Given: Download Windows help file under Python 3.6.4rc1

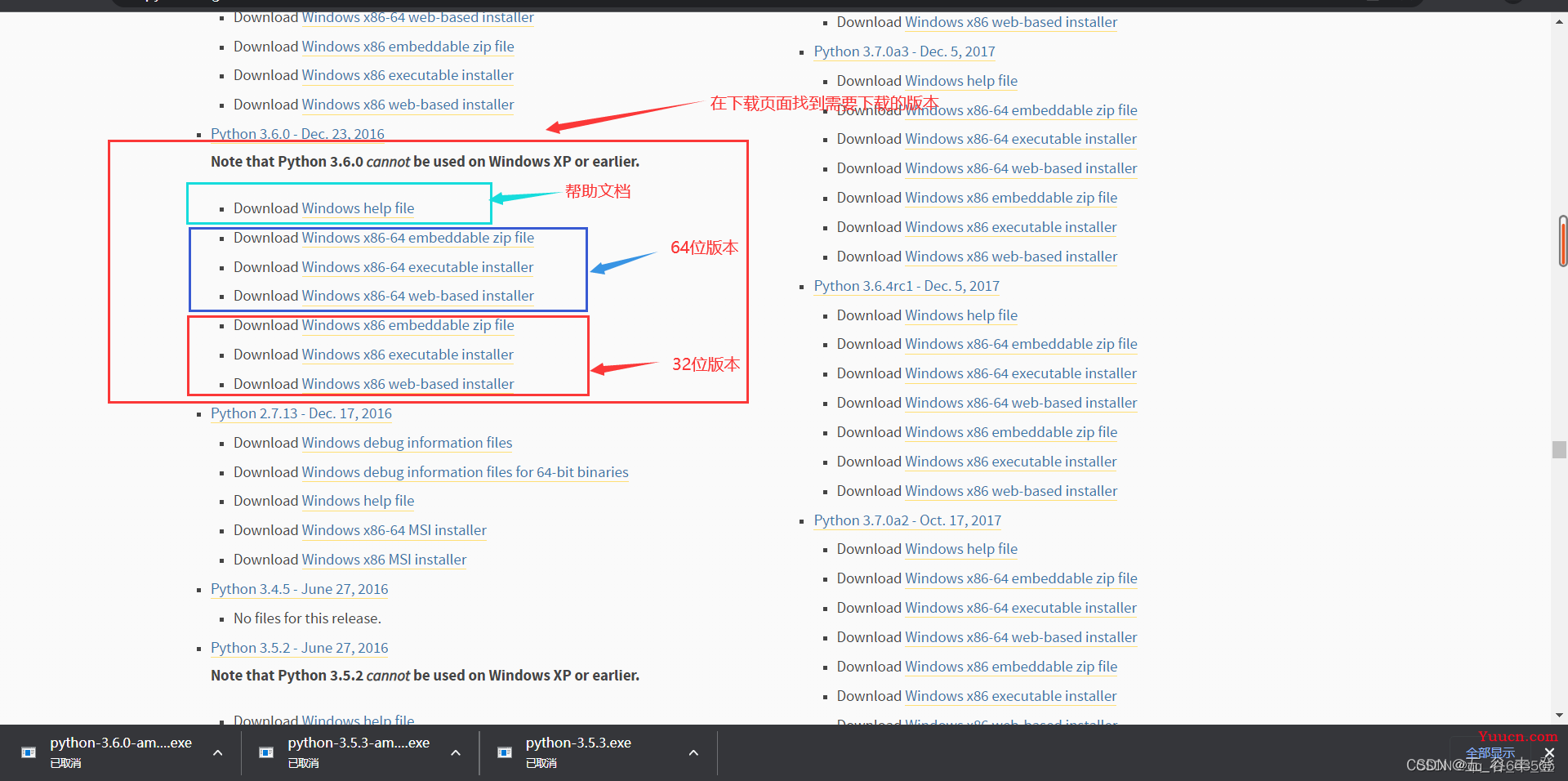Looking at the screenshot, I should coord(961,315).
